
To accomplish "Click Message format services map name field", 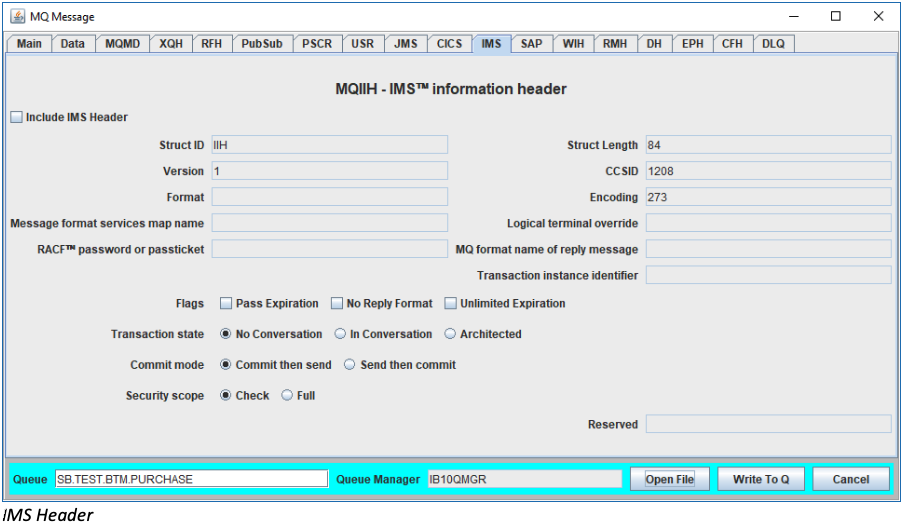I will 330,223.
